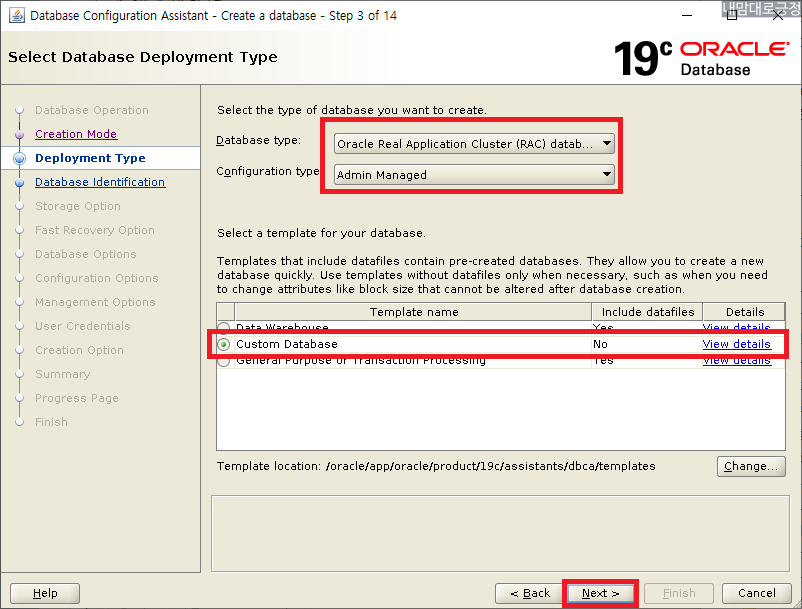The width and height of the screenshot is (802, 609).
Task: Click the template location path text
Action: coord(491,466)
